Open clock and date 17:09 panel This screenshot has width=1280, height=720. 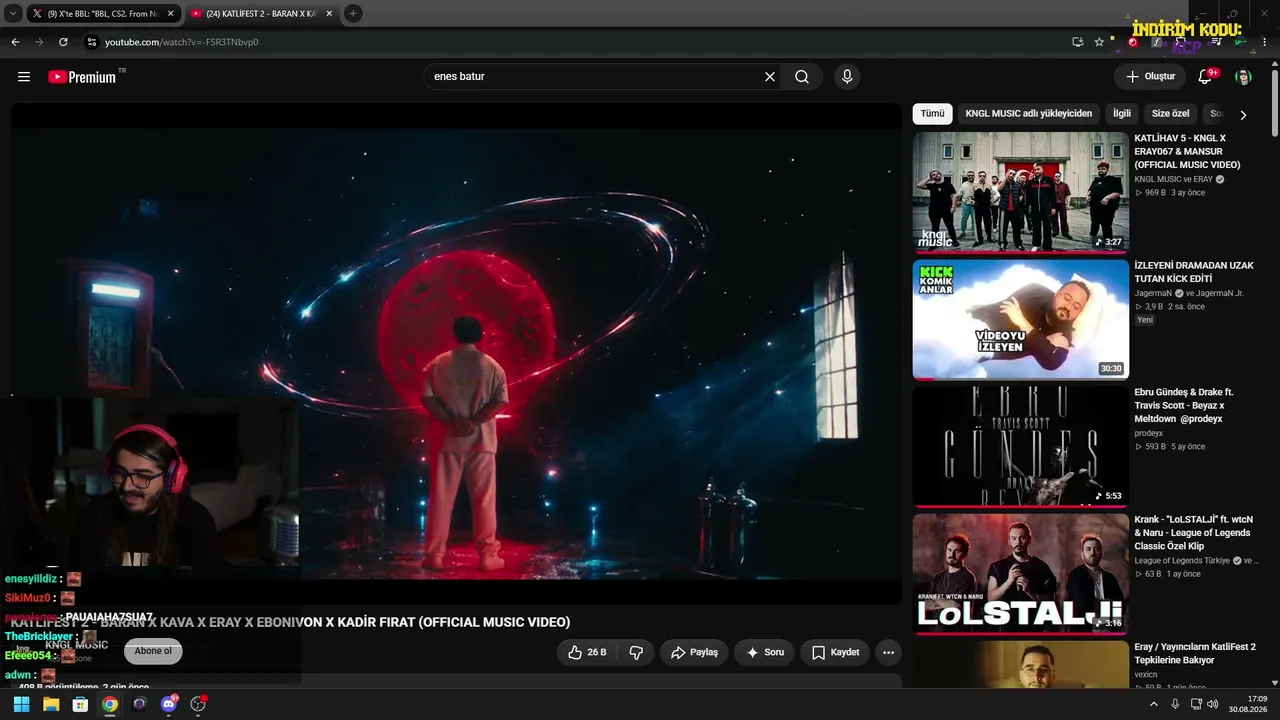(x=1248, y=704)
